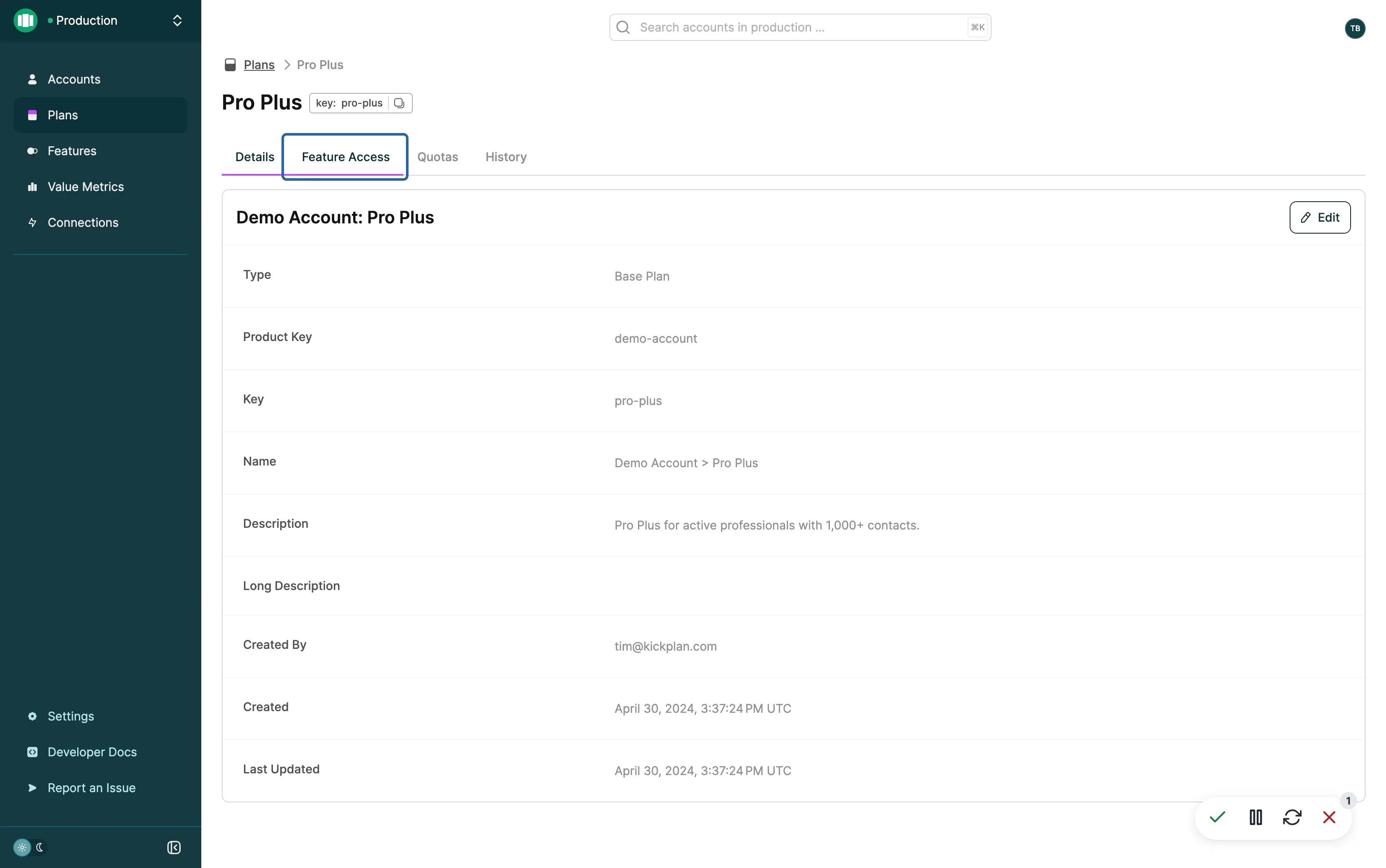This screenshot has width=1386, height=868.
Task: Click the green checkmark icon
Action: click(x=1217, y=817)
